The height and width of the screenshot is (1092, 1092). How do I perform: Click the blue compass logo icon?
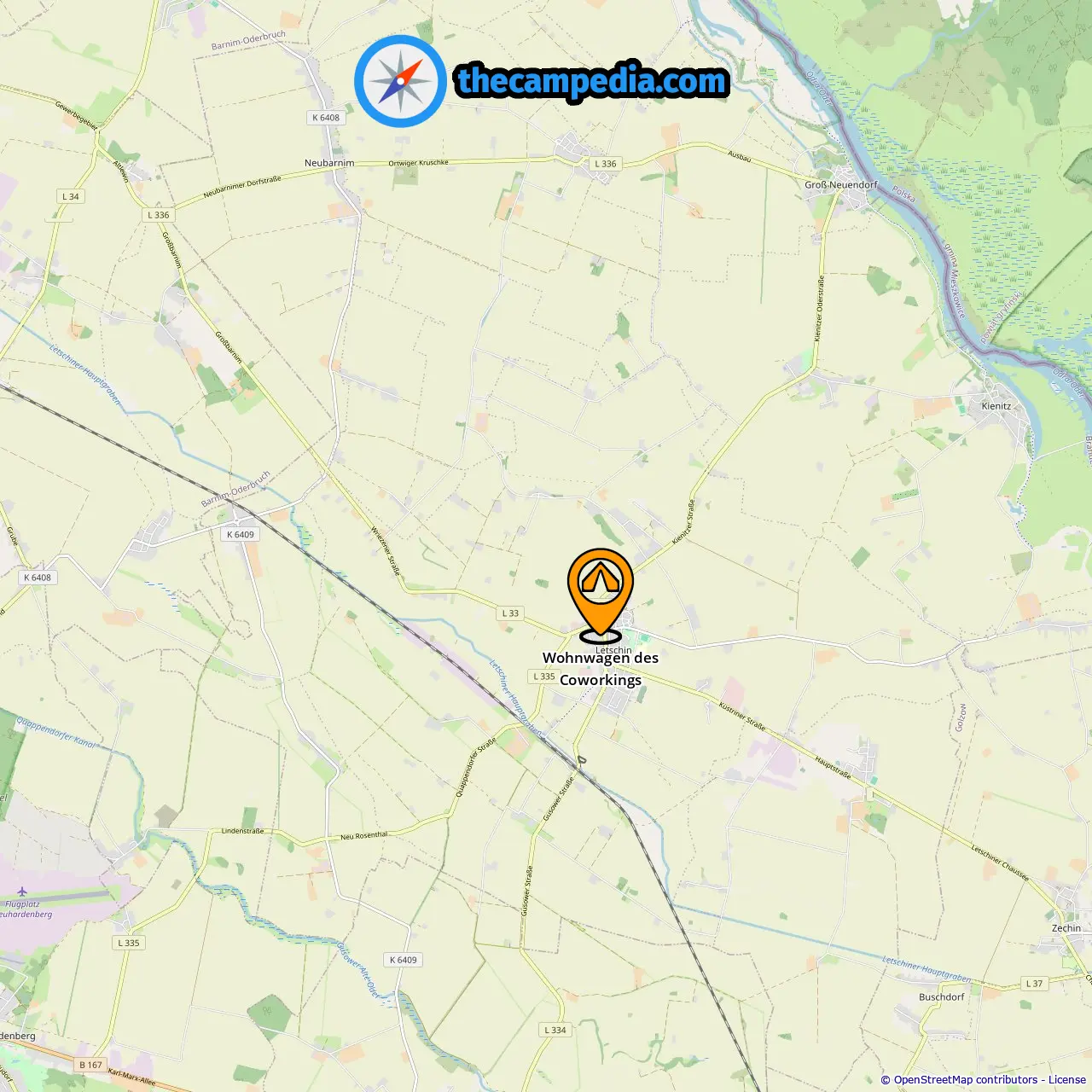400,81
